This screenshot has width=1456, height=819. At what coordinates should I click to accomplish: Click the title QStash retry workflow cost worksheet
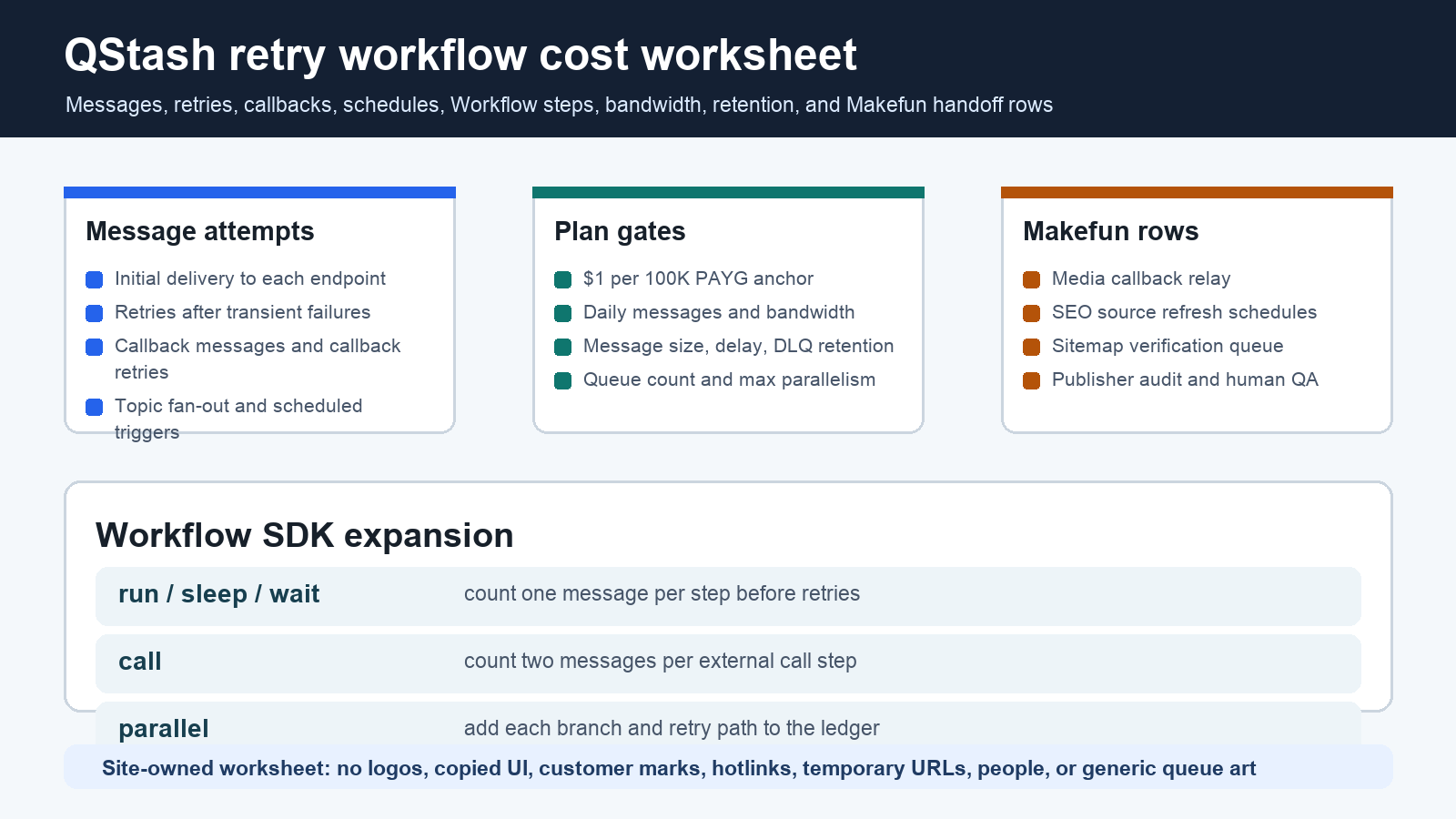coord(460,56)
